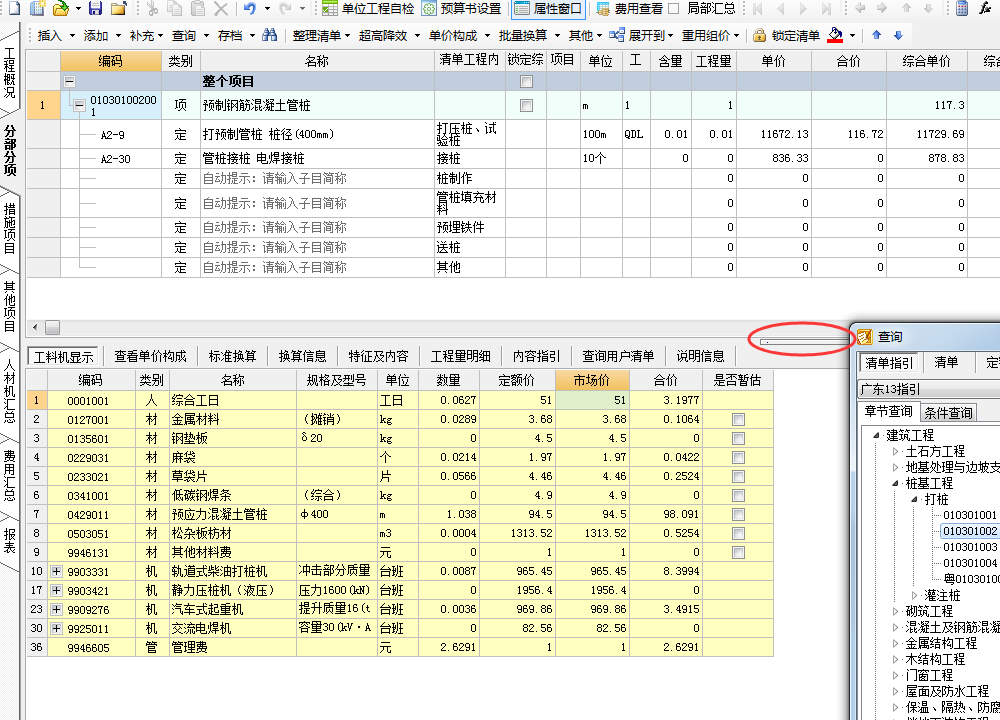Toggle the 局部汇总 checkbox
Image resolution: width=1000 pixels, height=720 pixels.
pyautogui.click(x=673, y=8)
